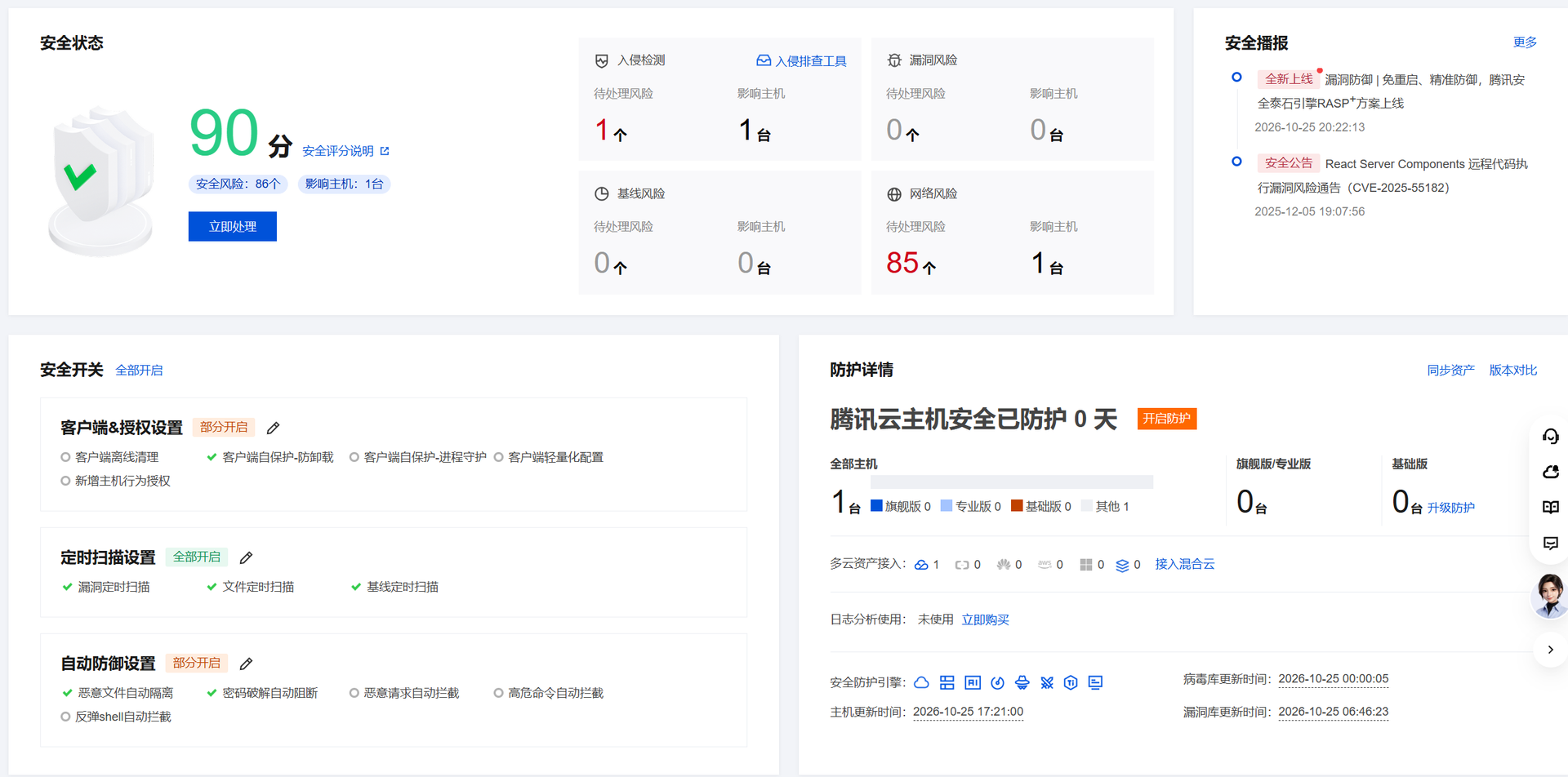1568x777 pixels.
Task: Edit 自动防御设置 with pencil icon
Action: point(246,664)
